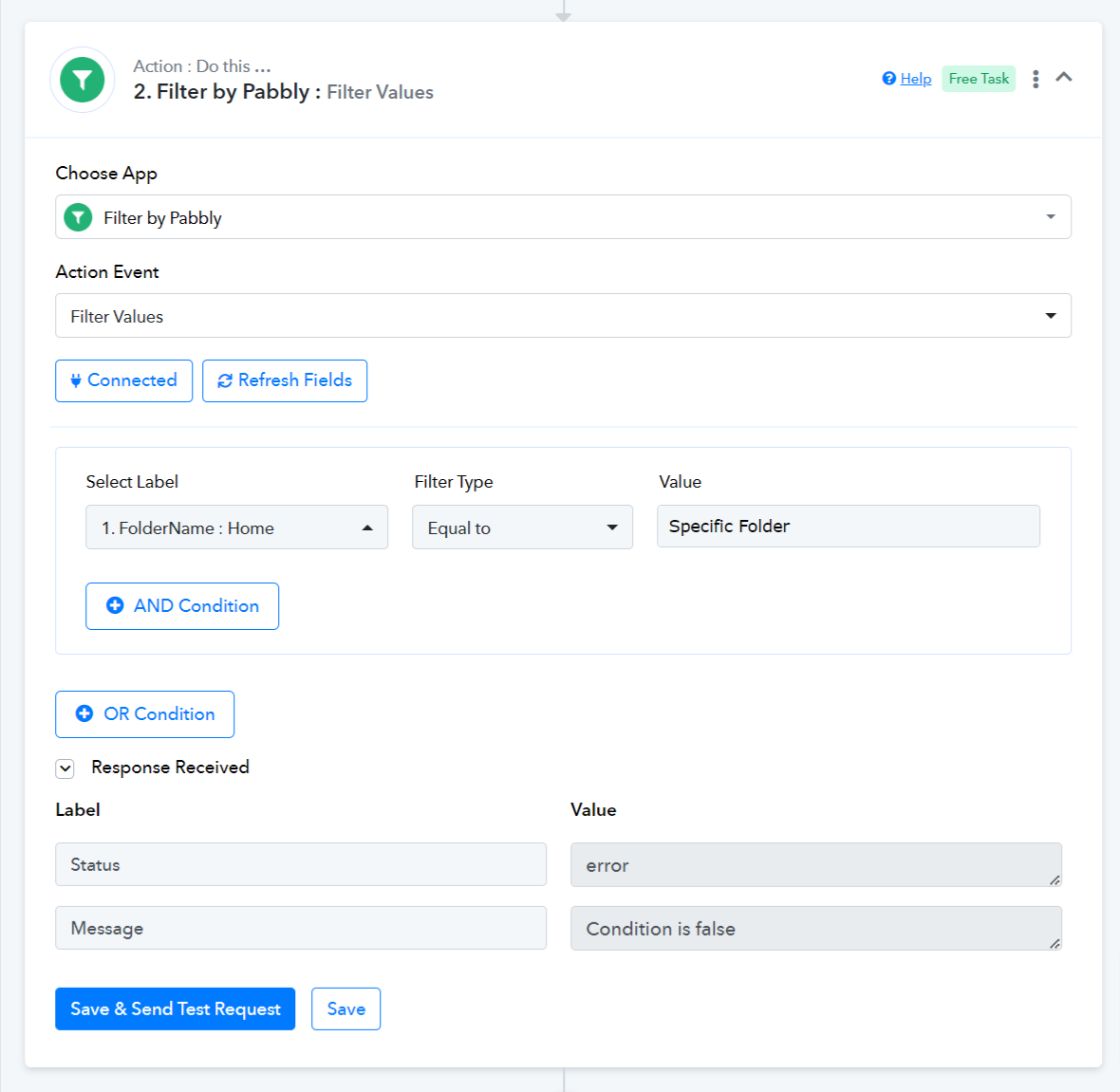Screen dimensions: 1120x1092
Task: Open the blue question mark help icon
Action: 888,79
